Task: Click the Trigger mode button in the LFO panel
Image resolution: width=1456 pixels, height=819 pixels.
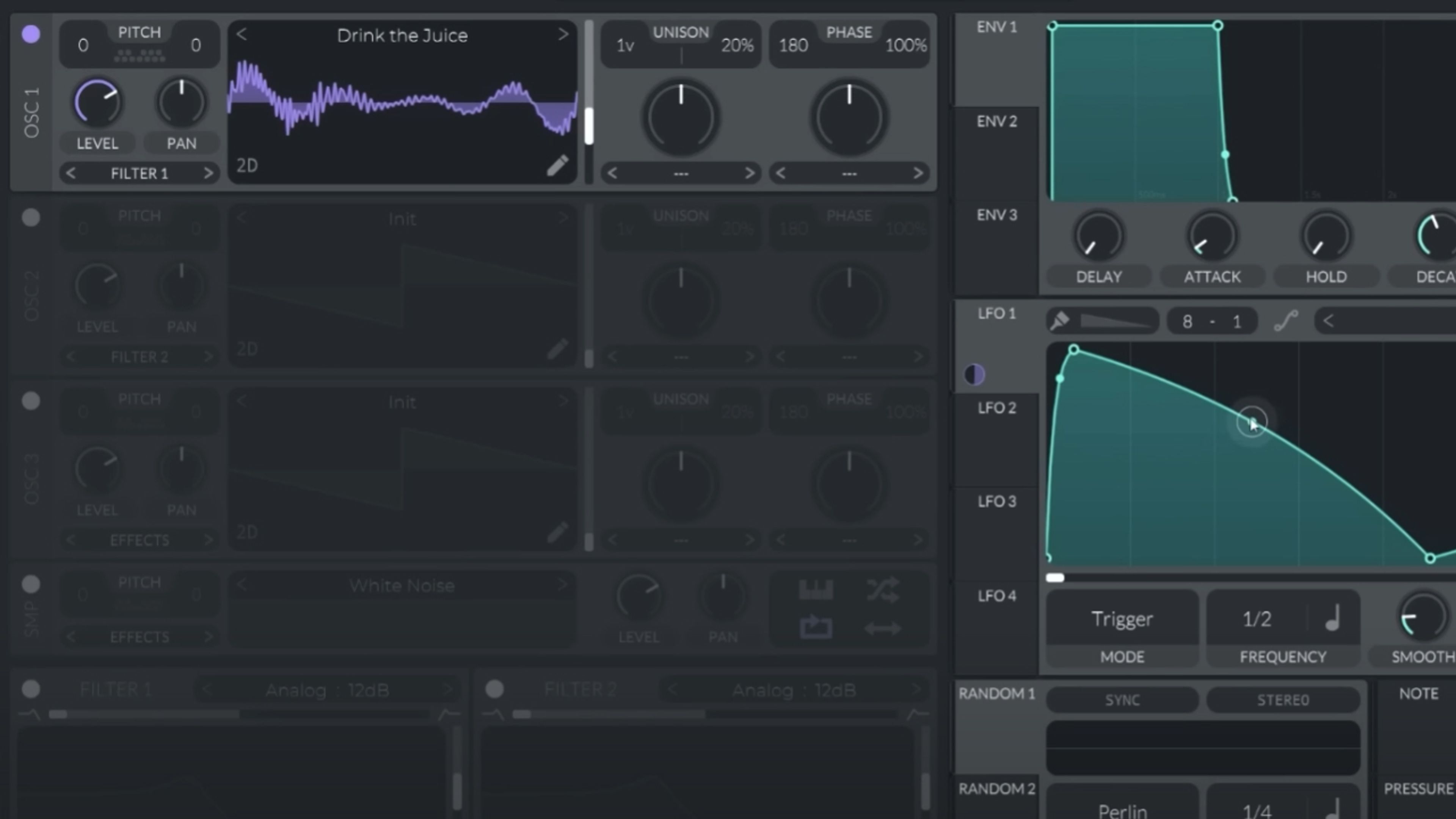Action: (x=1122, y=618)
